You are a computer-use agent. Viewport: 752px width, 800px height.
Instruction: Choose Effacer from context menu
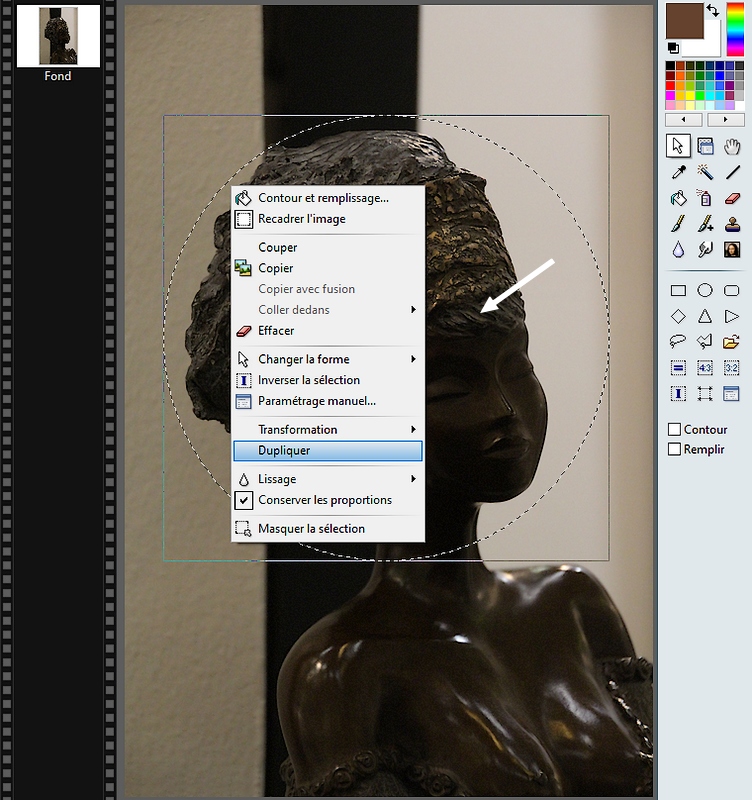coord(328,331)
